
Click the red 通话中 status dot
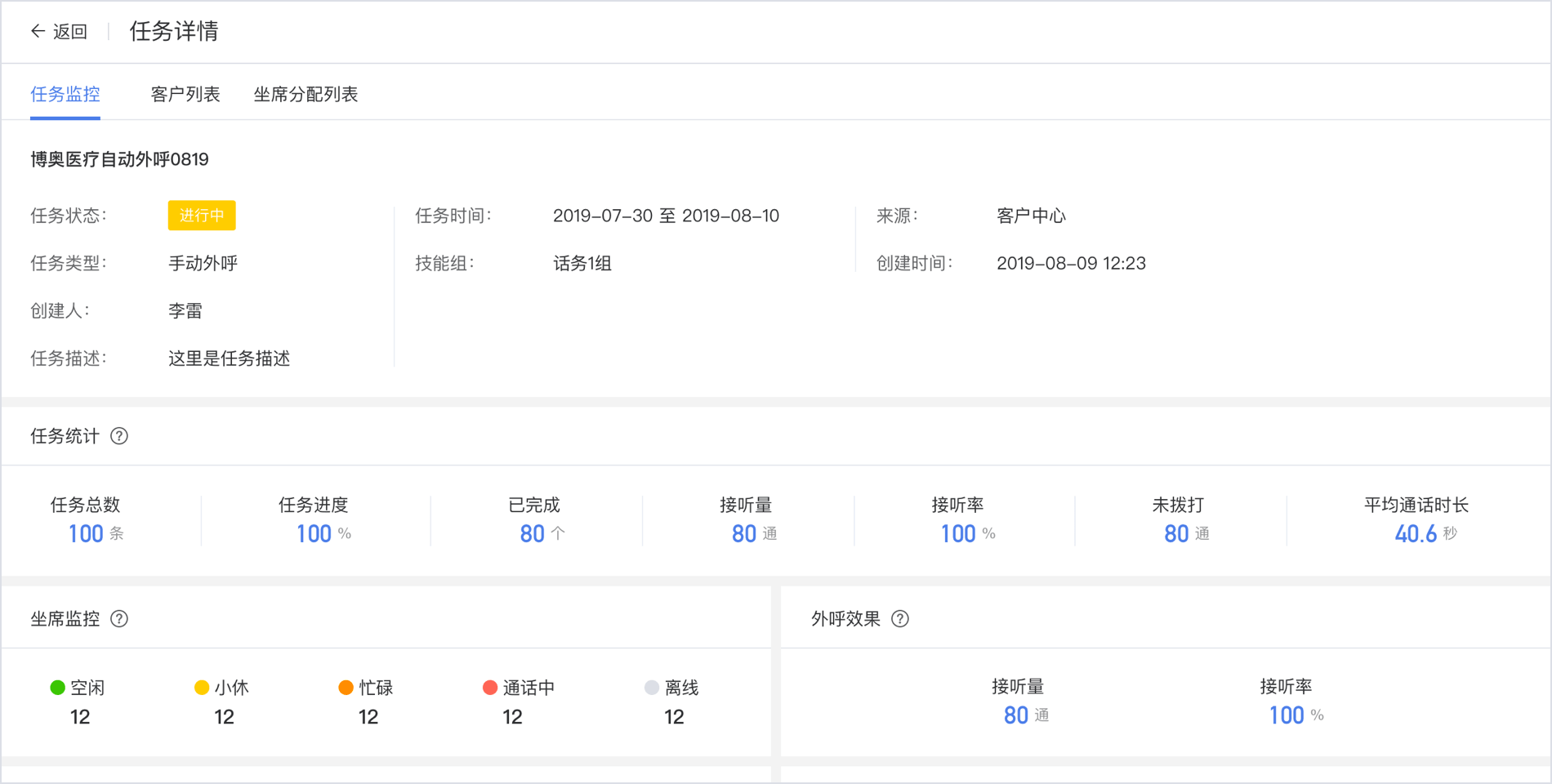pos(490,688)
